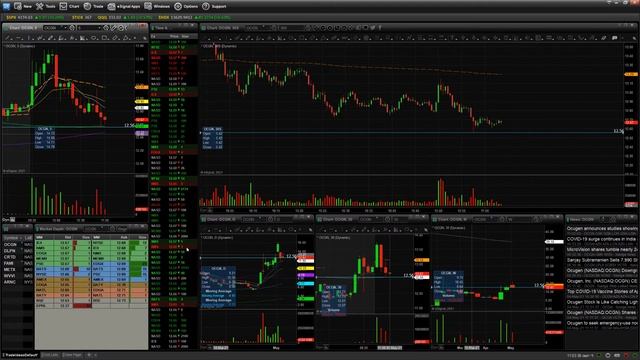The image size is (640, 360).
Task: Select horizontal line tool in left chart toolbar
Action: (19, 38)
